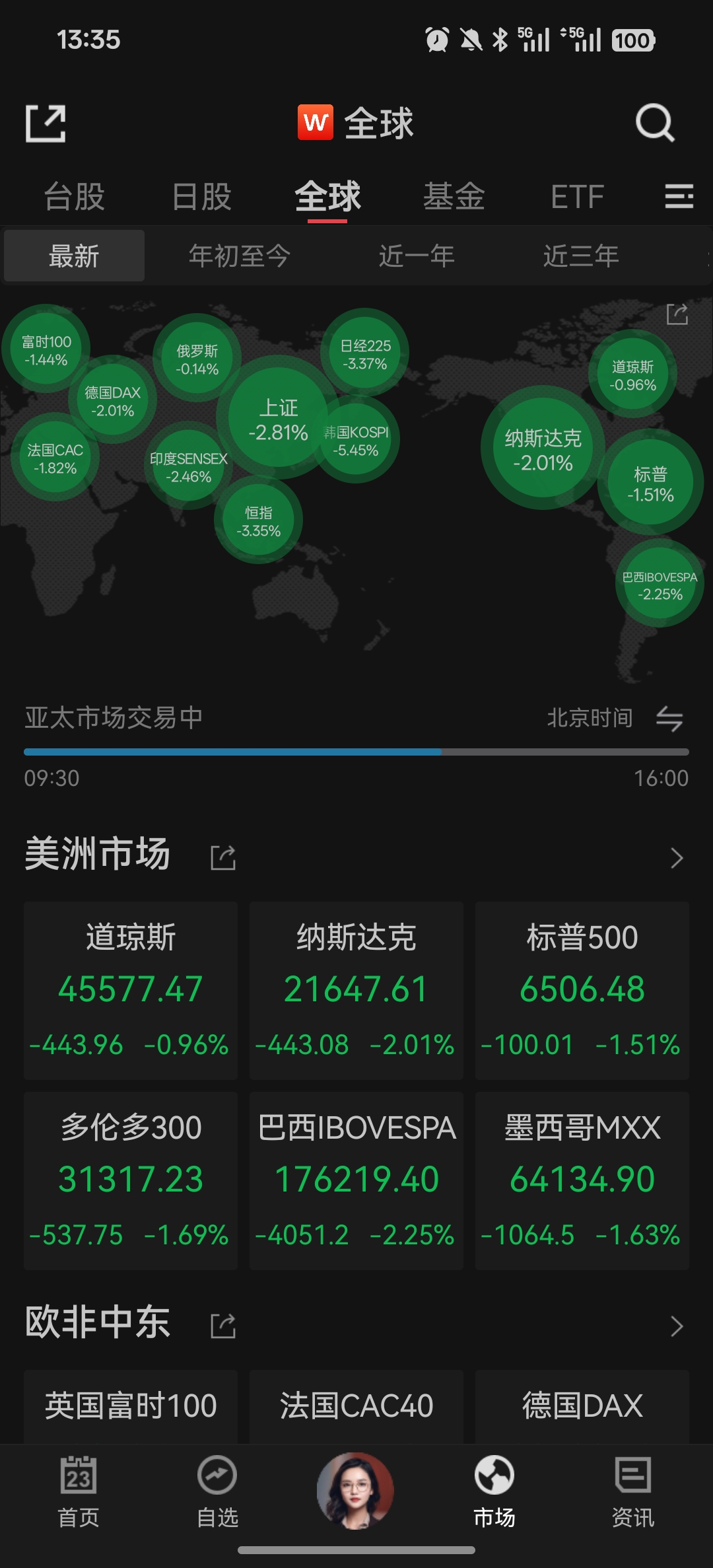Expand the 欧非中东 section chevron
Viewport: 713px width, 1568px height.
[677, 1326]
